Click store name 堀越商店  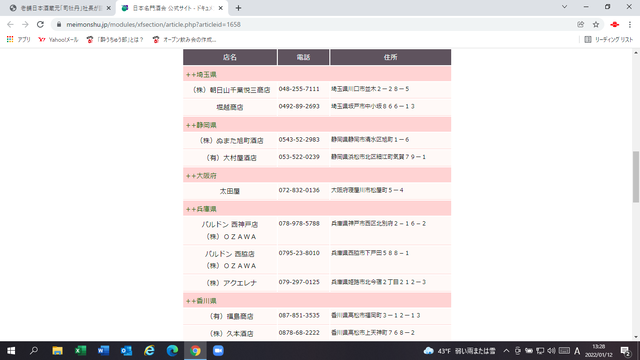tap(230, 107)
